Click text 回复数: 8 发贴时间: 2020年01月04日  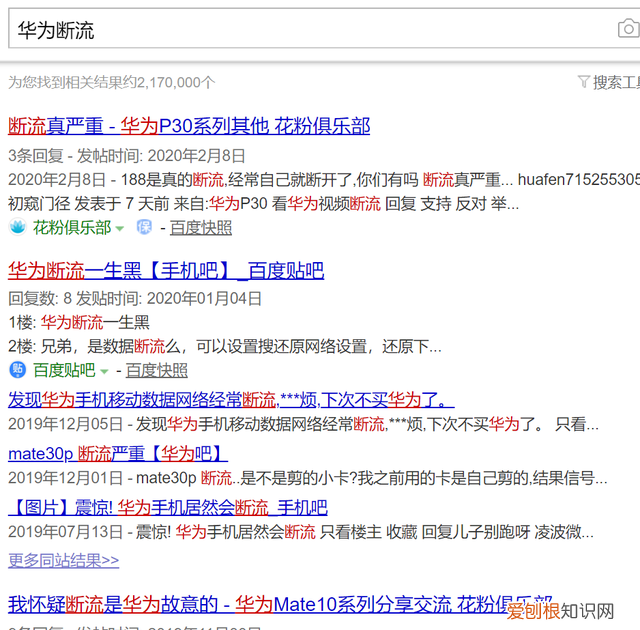[135, 299]
